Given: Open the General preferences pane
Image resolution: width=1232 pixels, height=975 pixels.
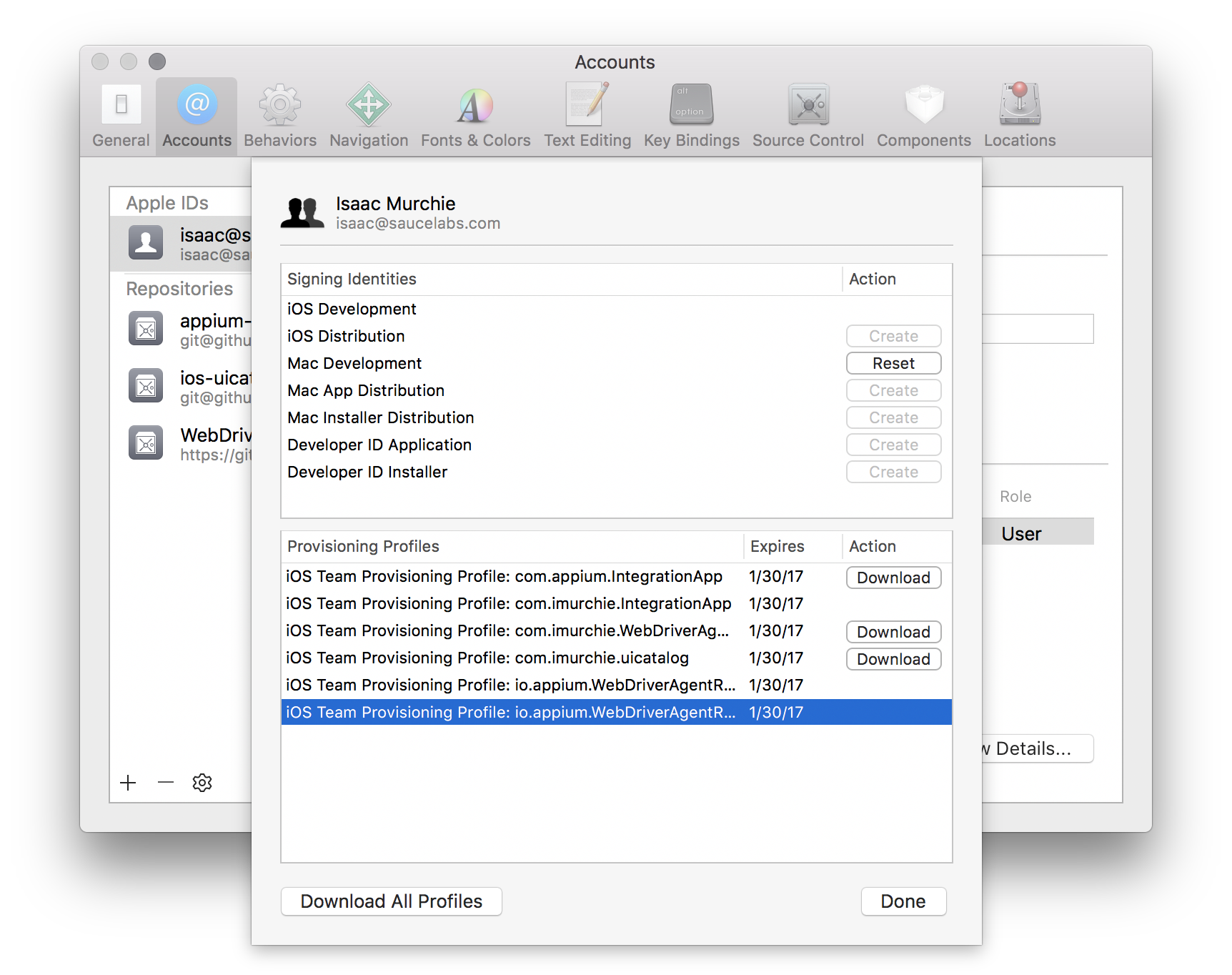Looking at the screenshot, I should click(119, 114).
